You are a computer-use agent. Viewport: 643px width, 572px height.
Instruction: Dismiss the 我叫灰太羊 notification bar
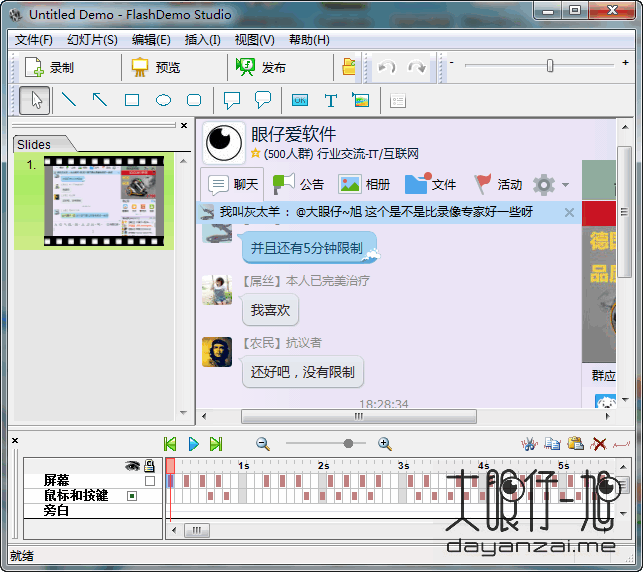pyautogui.click(x=569, y=212)
